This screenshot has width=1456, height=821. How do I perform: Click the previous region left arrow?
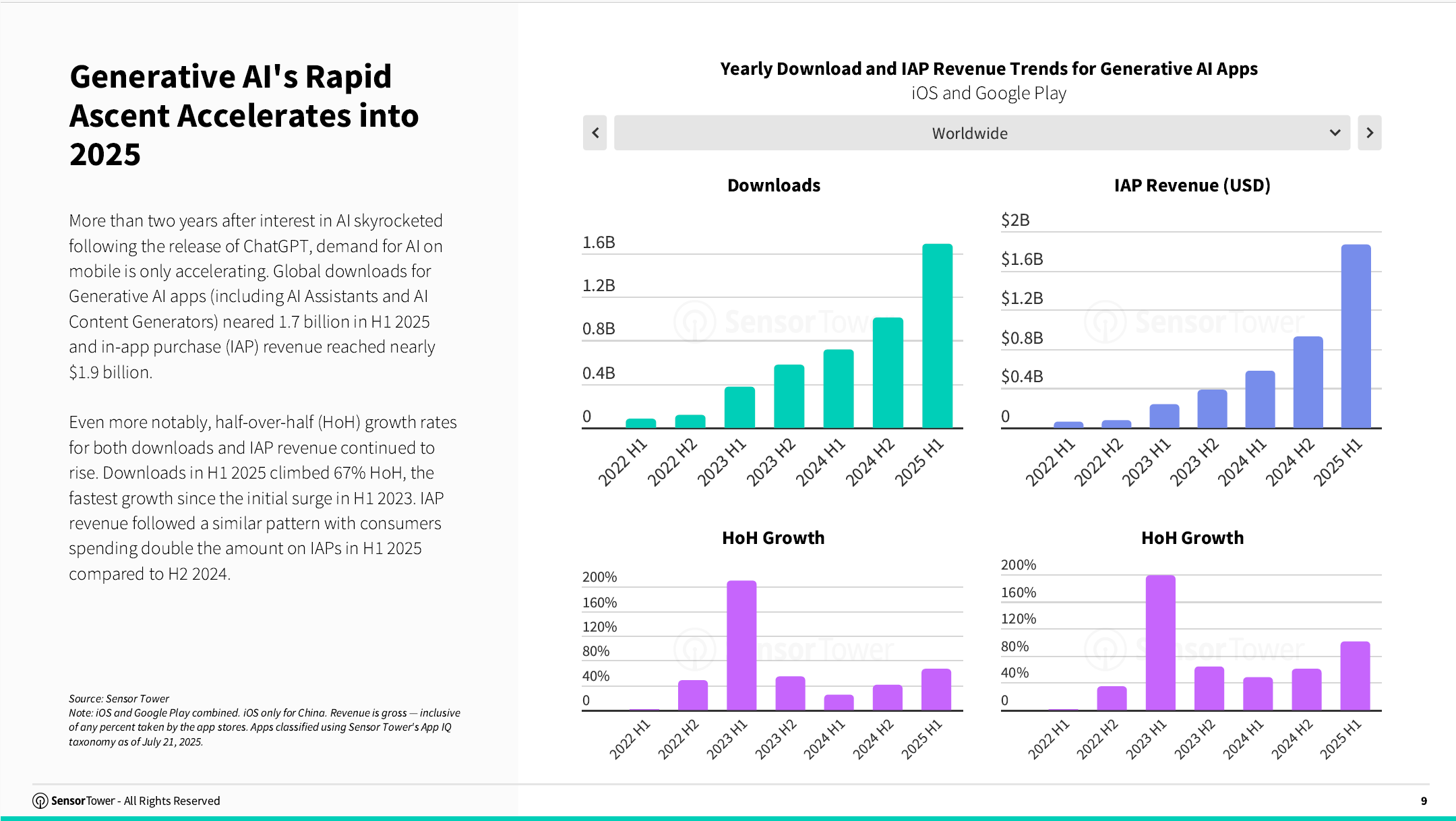(595, 133)
